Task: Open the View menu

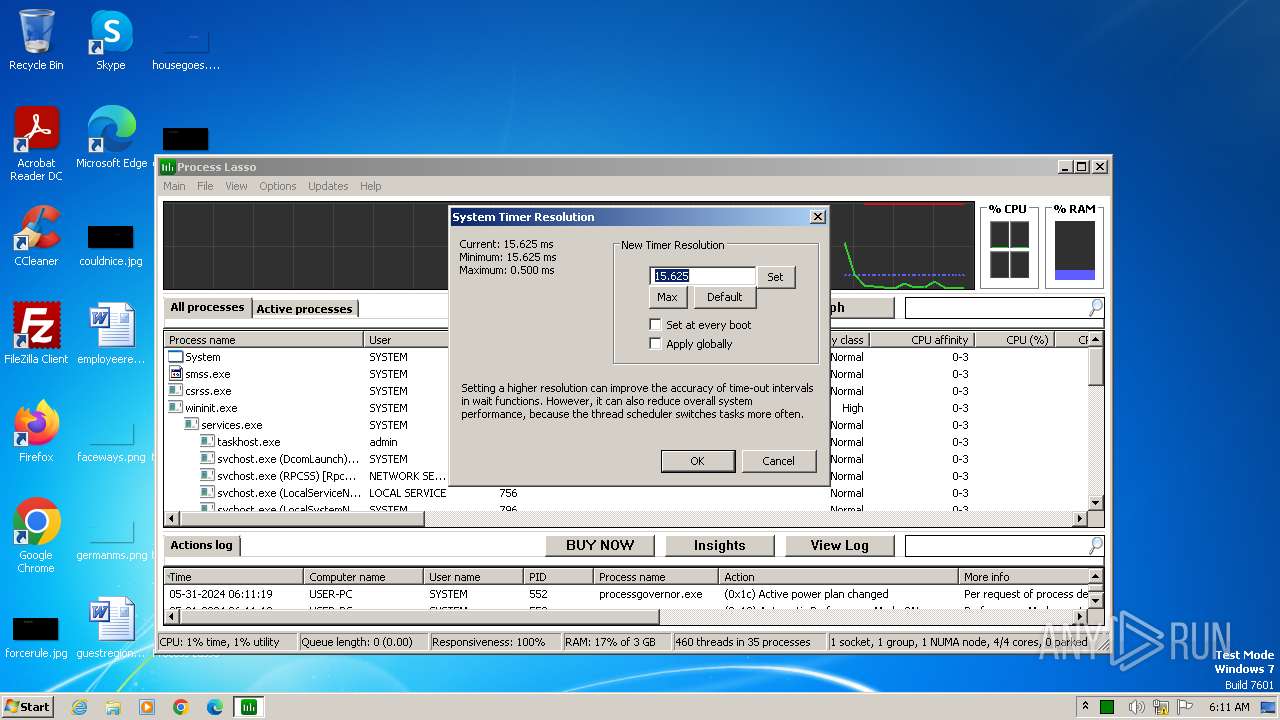Action: 236,186
